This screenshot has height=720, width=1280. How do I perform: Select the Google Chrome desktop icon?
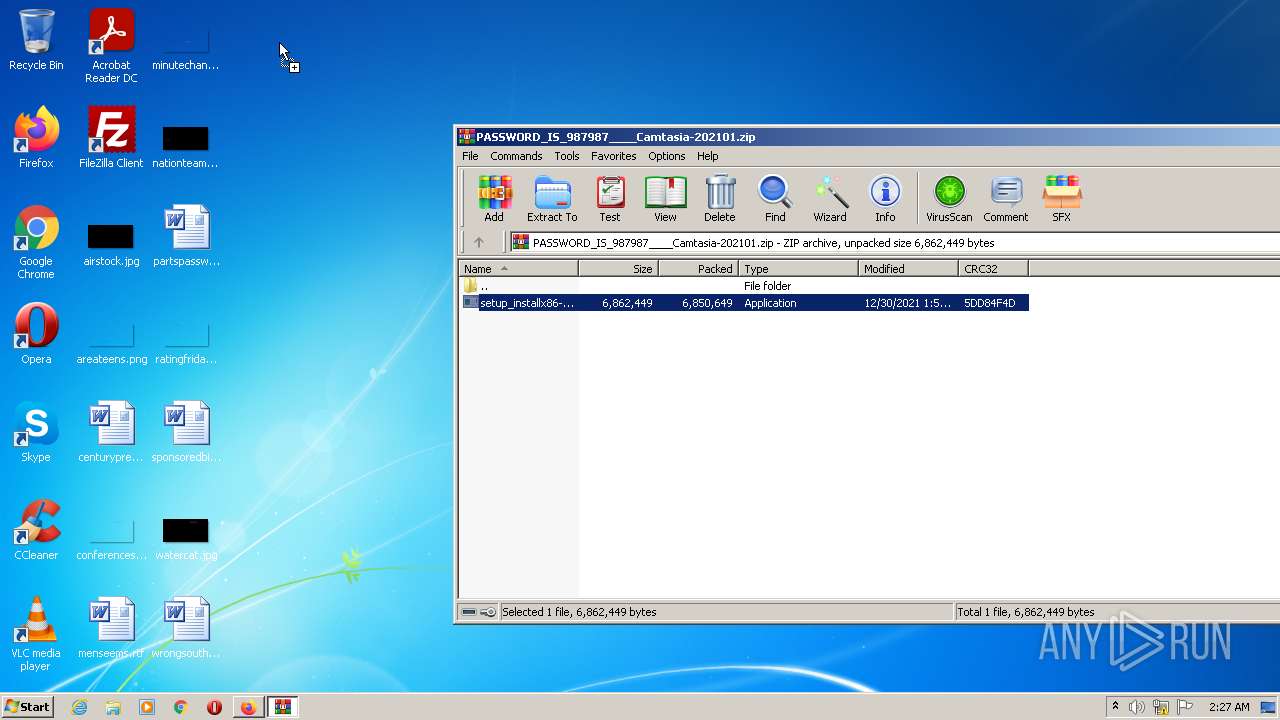(36, 242)
